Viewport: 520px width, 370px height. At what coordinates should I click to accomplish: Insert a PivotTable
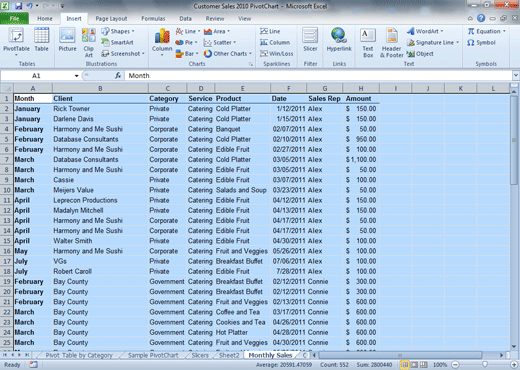(16, 41)
